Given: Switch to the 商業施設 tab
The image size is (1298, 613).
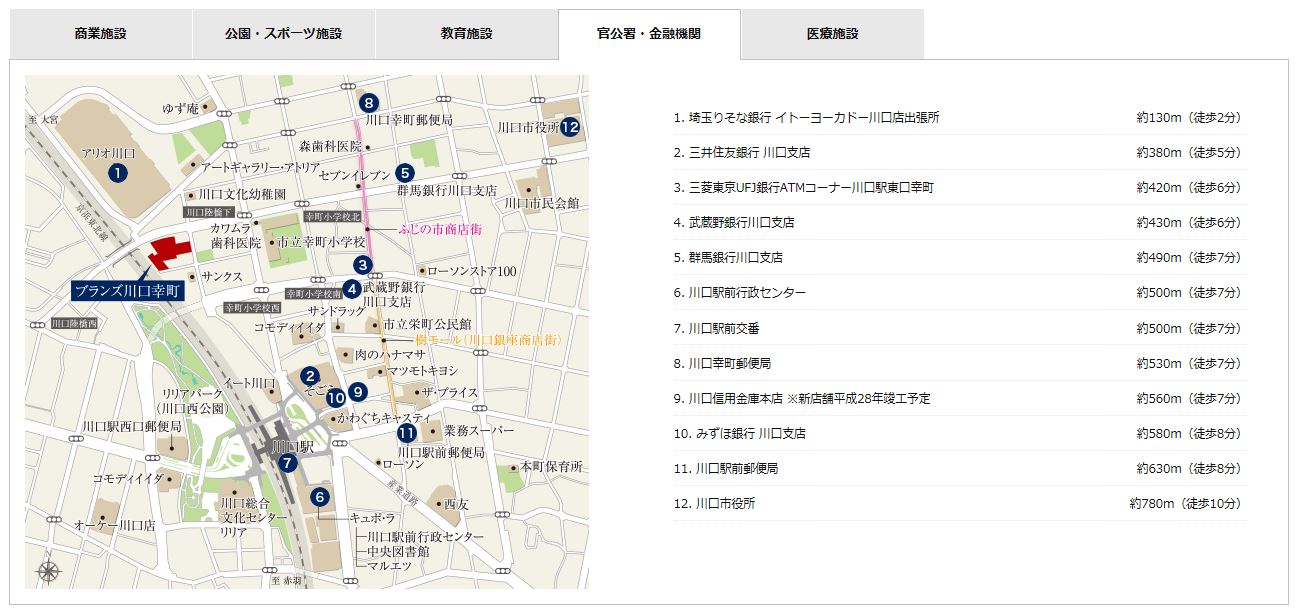Looking at the screenshot, I should click(x=100, y=34).
